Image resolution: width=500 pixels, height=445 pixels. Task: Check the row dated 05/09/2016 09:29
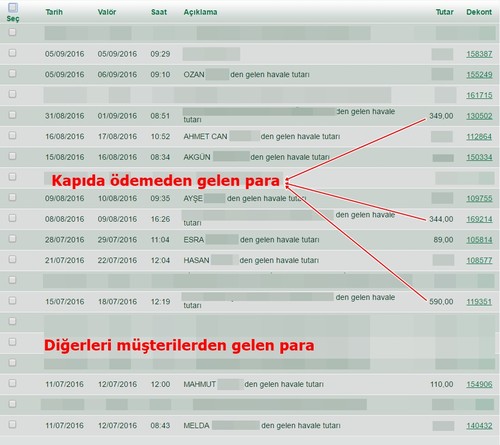click(12, 53)
